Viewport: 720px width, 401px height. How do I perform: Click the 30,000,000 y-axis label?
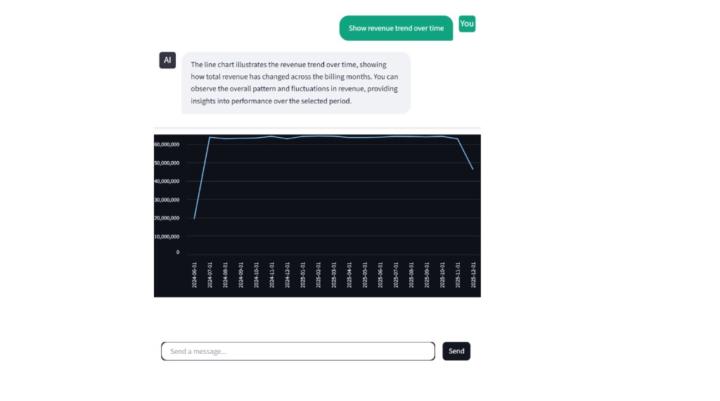[167, 200]
